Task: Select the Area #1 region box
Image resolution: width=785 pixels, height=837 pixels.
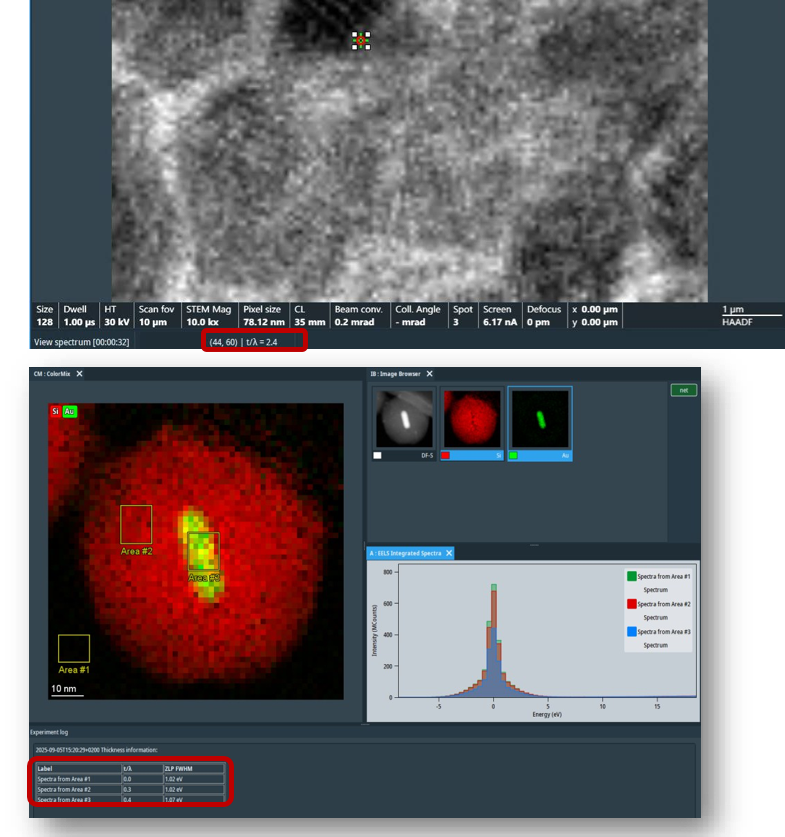Action: 74,649
